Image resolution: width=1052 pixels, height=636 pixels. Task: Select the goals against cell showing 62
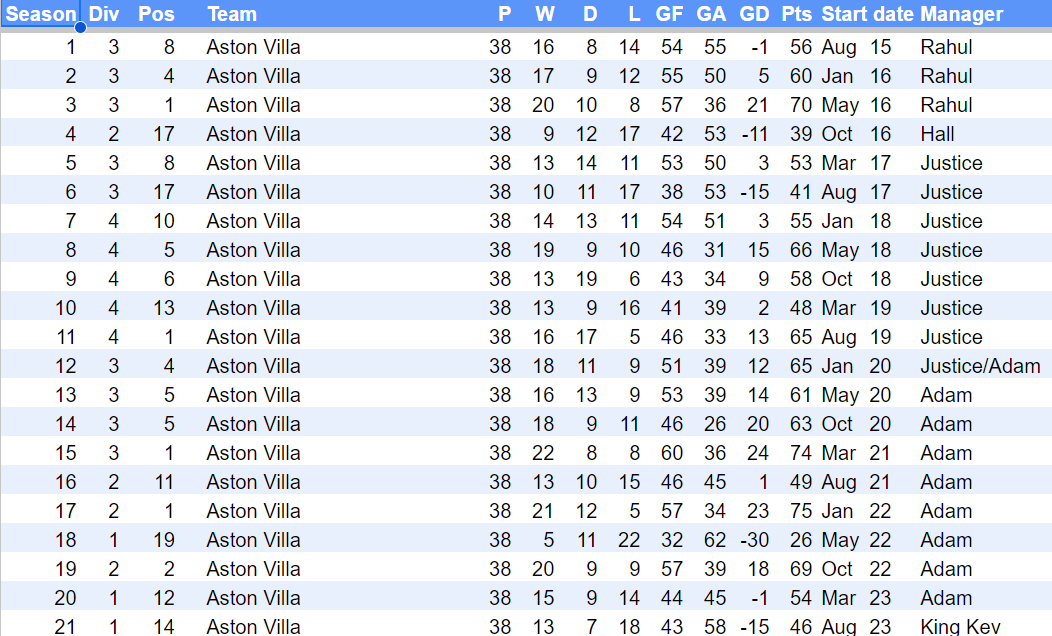coord(711,540)
